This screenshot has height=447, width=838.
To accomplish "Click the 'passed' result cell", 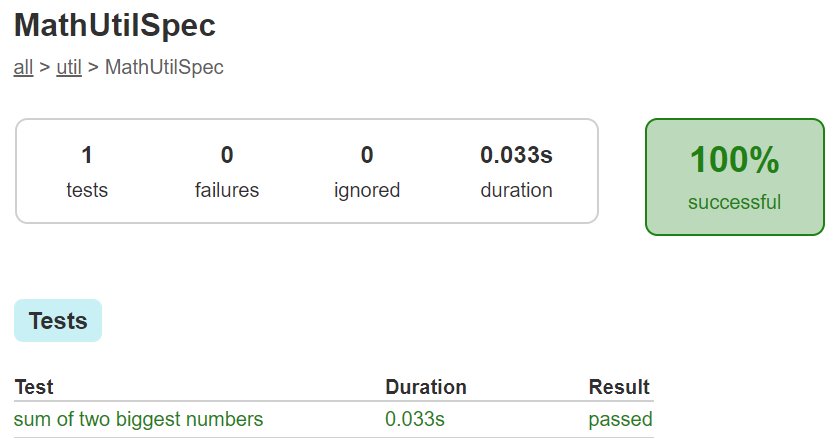I will (620, 419).
